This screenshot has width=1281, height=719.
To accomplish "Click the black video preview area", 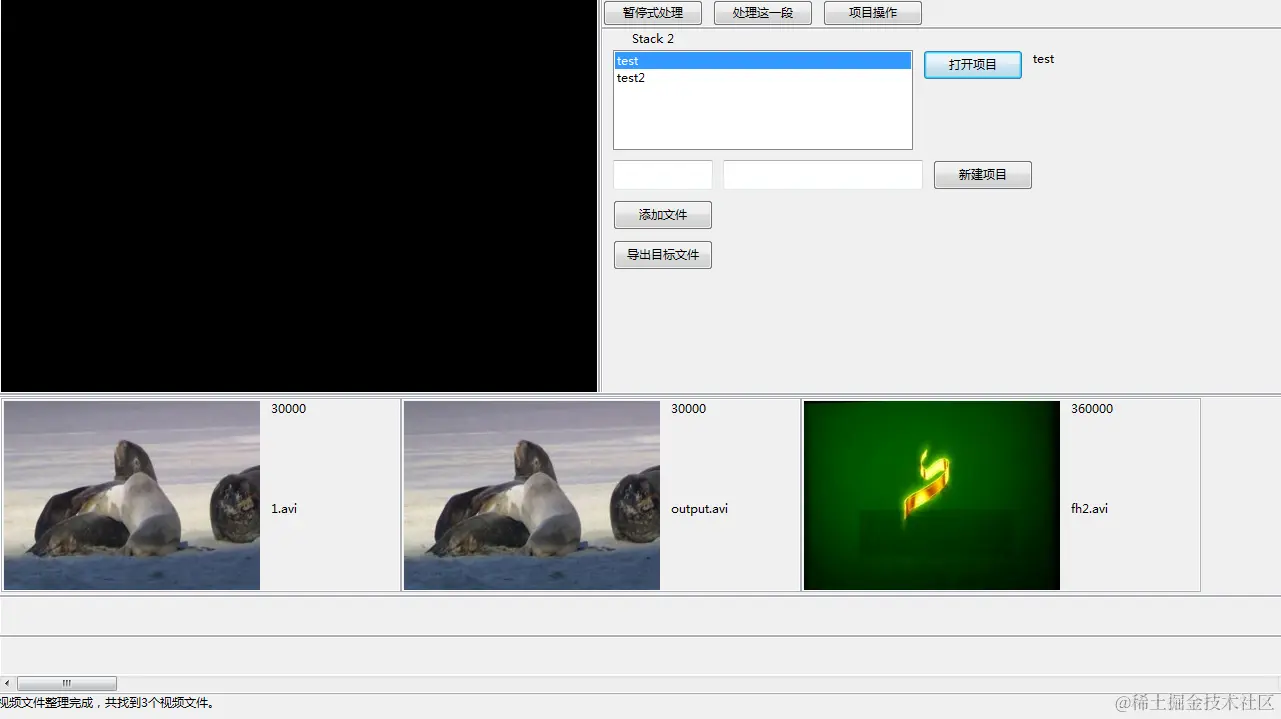I will [299, 196].
